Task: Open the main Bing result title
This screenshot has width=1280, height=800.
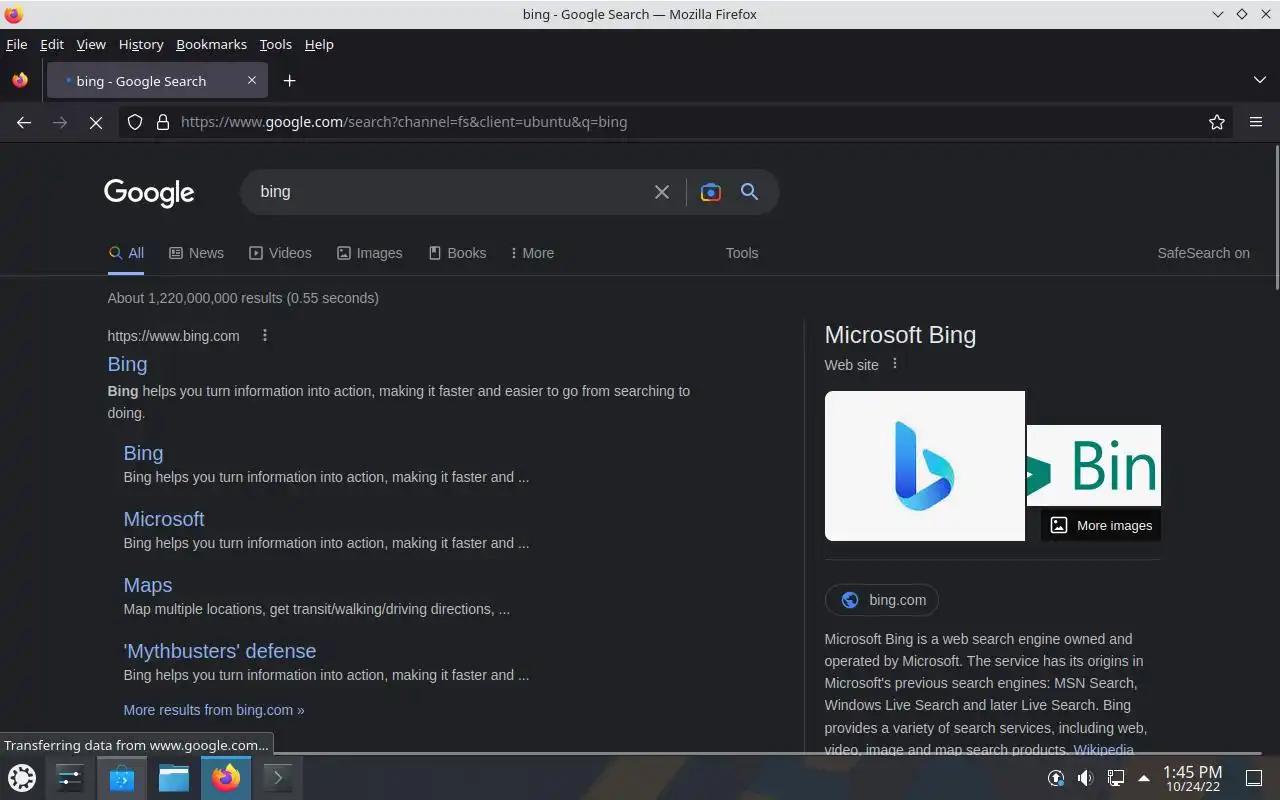Action: 127,364
